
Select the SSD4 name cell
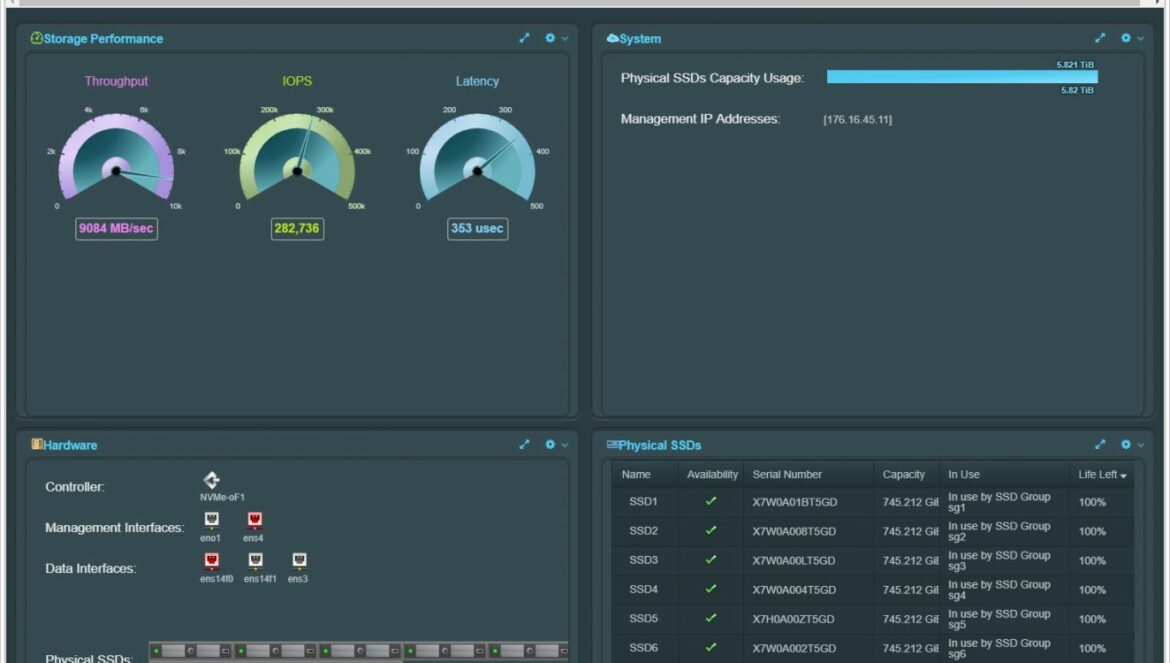click(643, 589)
